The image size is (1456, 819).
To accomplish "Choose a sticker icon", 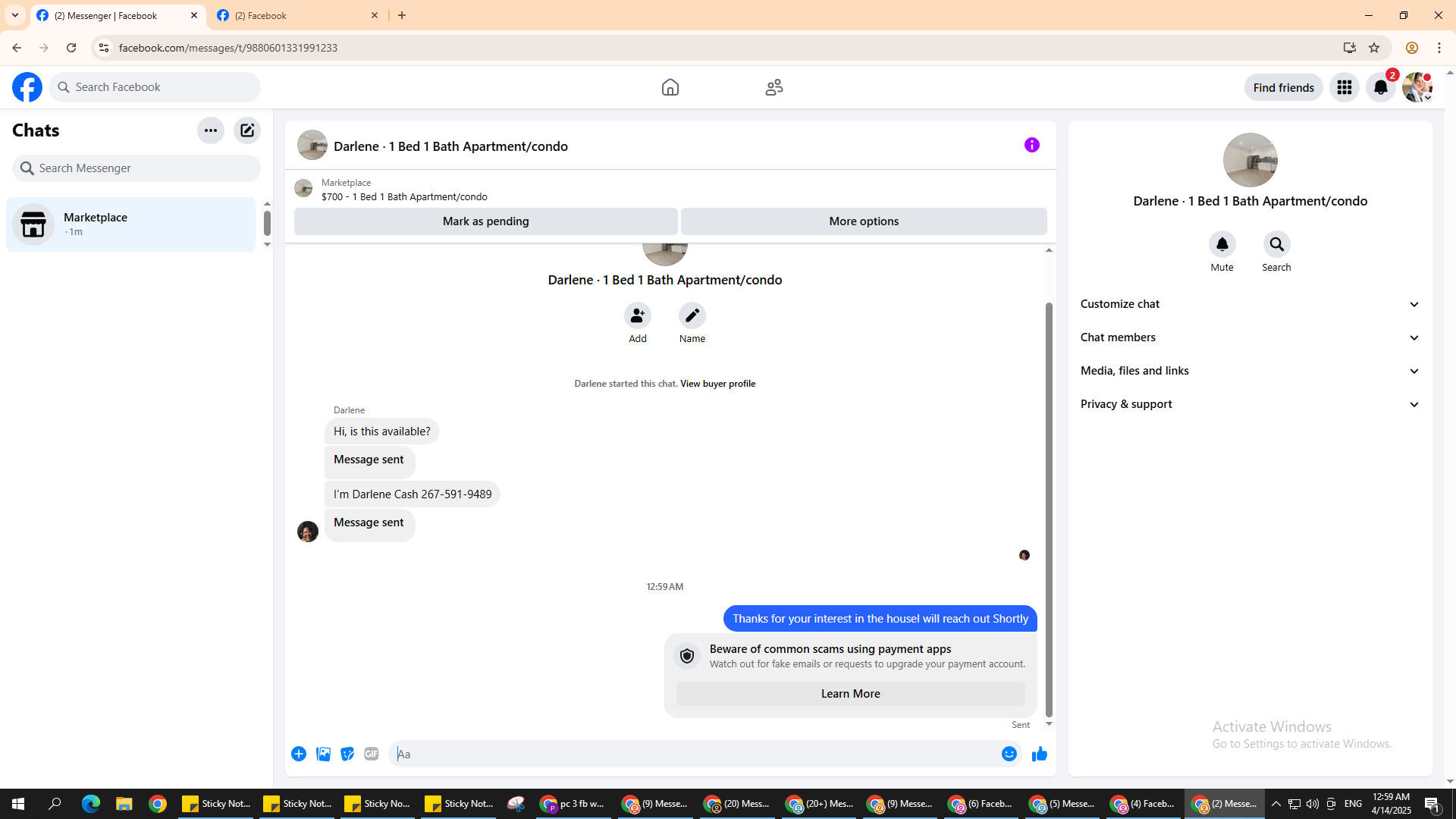I will click(x=347, y=754).
